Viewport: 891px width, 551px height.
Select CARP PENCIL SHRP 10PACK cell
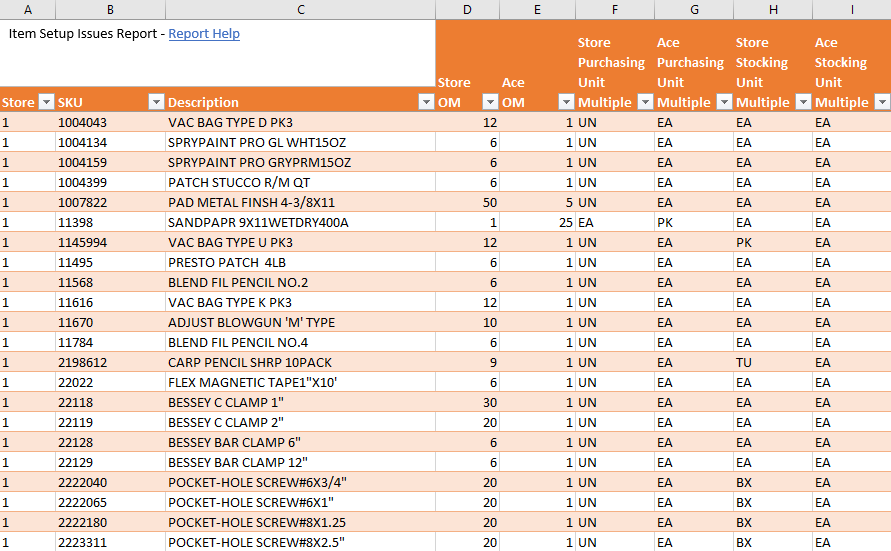click(301, 362)
